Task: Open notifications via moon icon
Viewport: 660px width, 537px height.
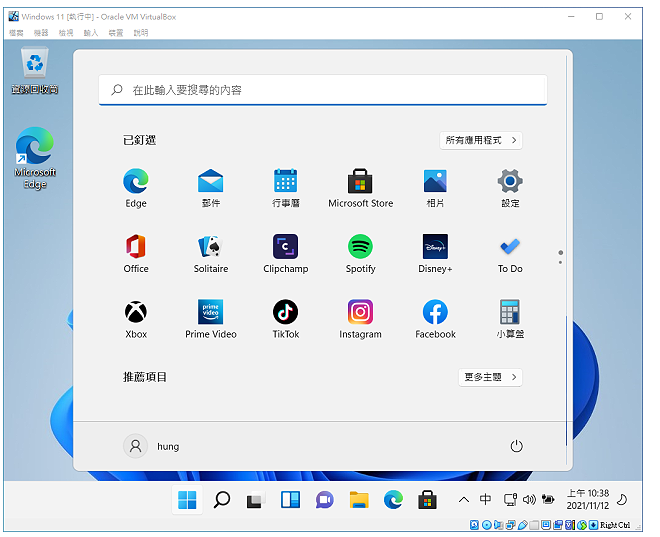Action: [x=622, y=500]
